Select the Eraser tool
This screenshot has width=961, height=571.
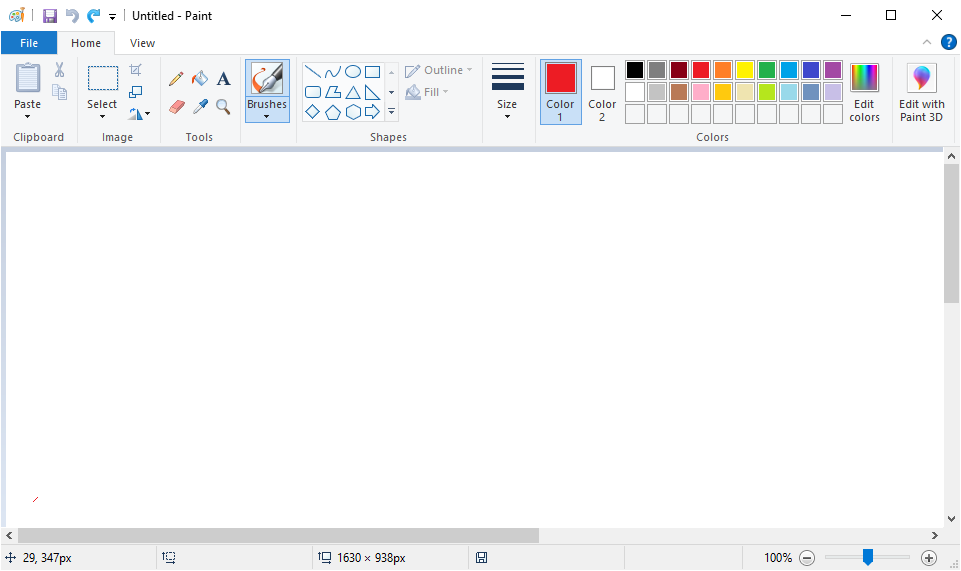click(177, 107)
